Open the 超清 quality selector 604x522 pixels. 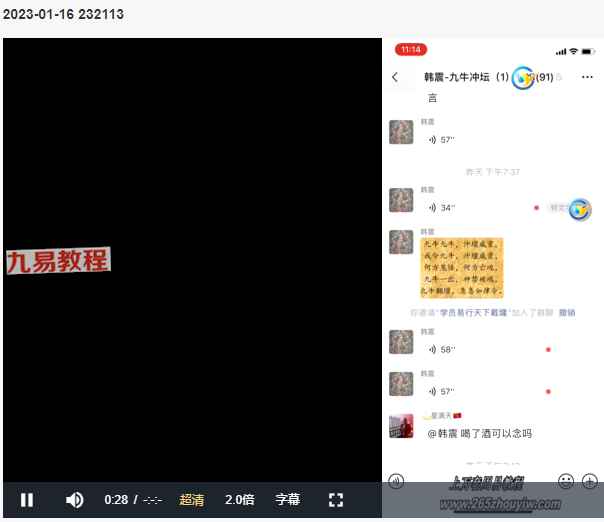point(191,500)
